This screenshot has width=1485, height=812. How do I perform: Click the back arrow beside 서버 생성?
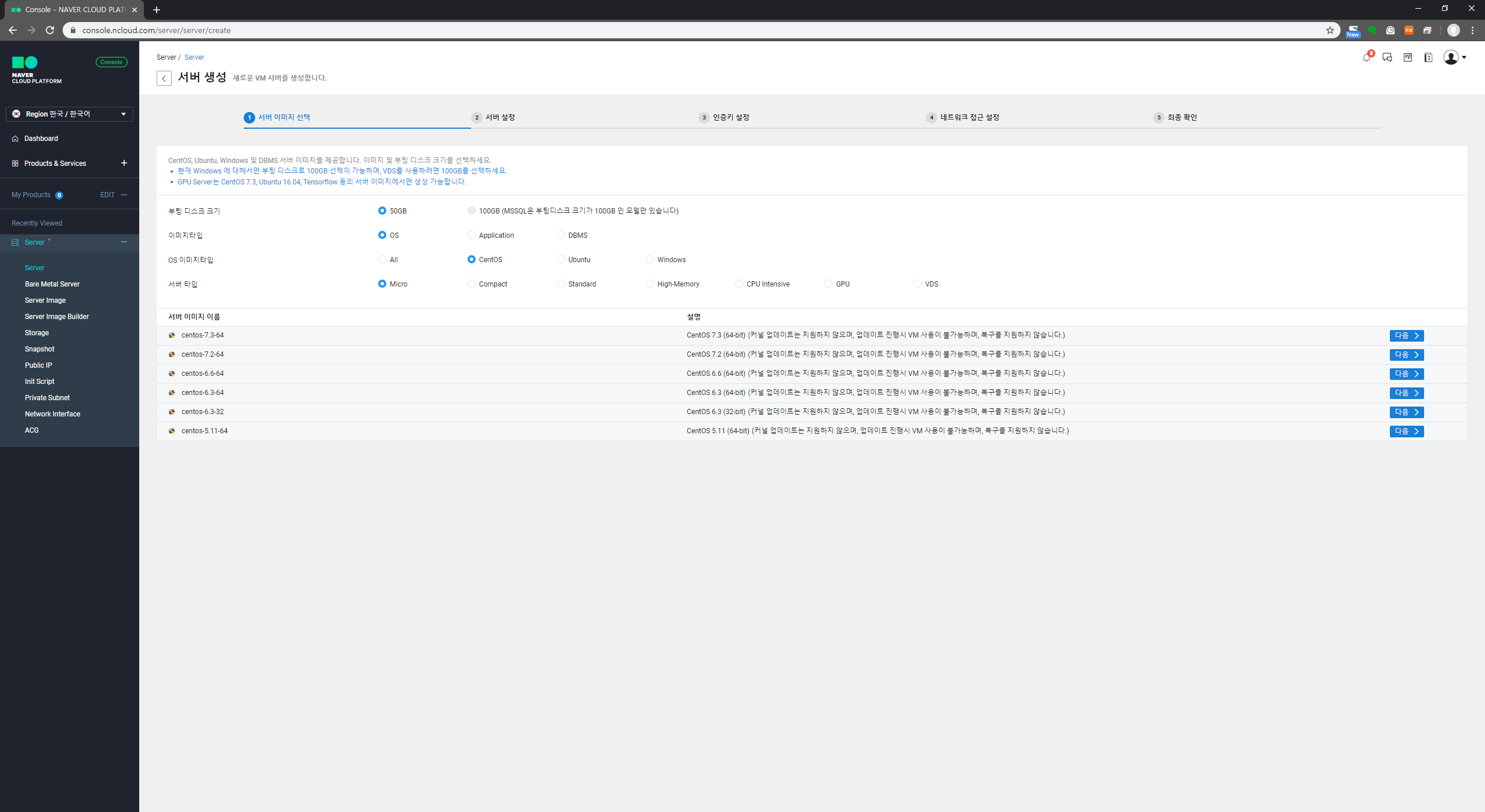click(164, 78)
